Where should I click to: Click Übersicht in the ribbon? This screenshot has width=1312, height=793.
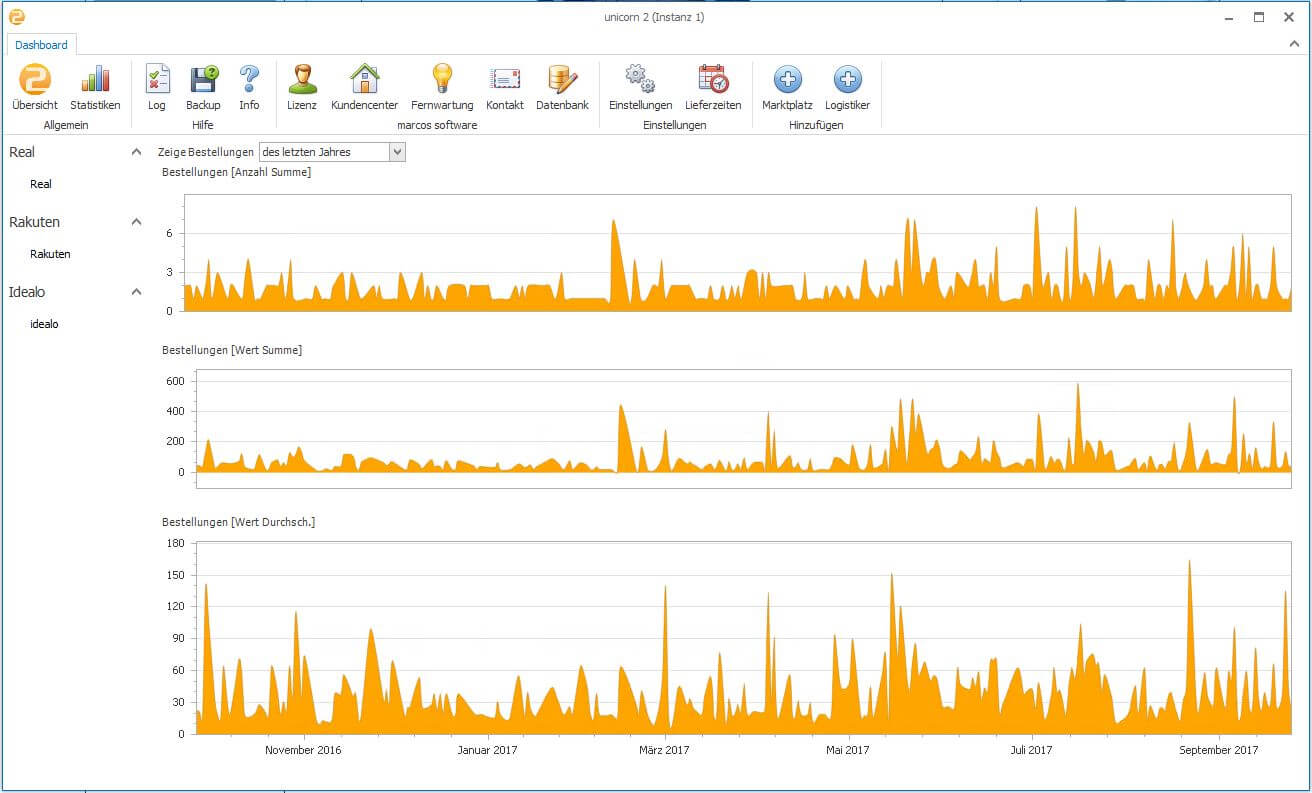click(x=34, y=85)
